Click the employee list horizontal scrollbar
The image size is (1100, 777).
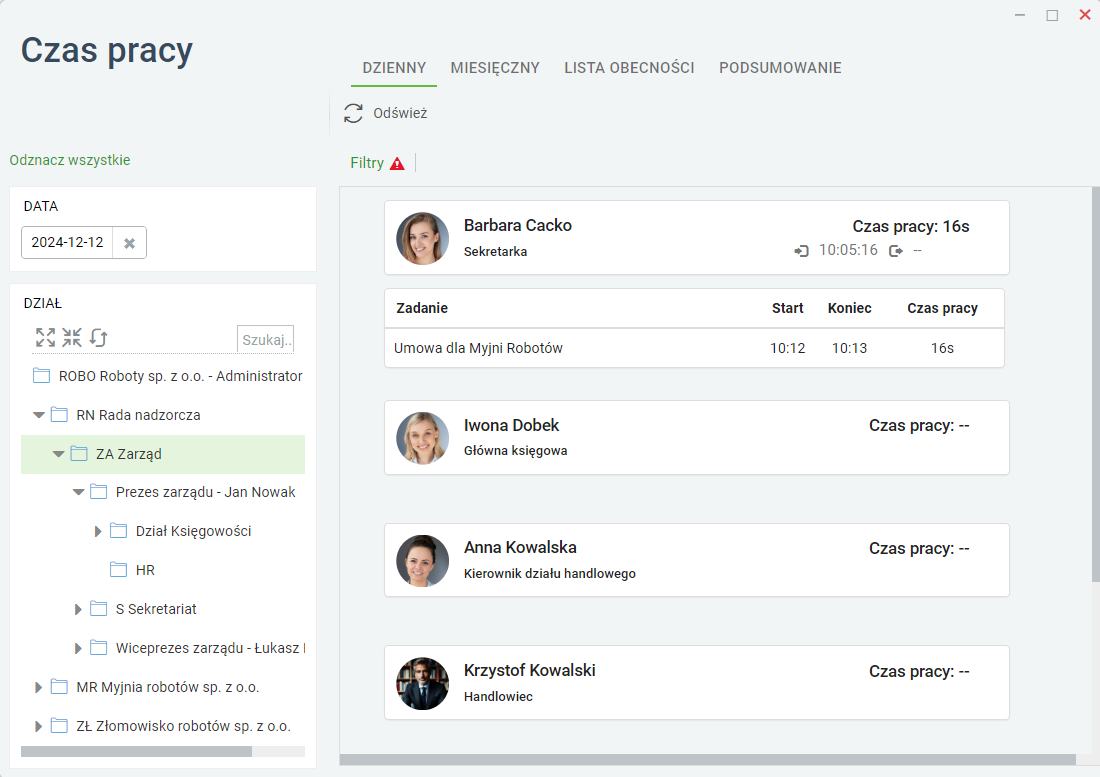click(707, 759)
